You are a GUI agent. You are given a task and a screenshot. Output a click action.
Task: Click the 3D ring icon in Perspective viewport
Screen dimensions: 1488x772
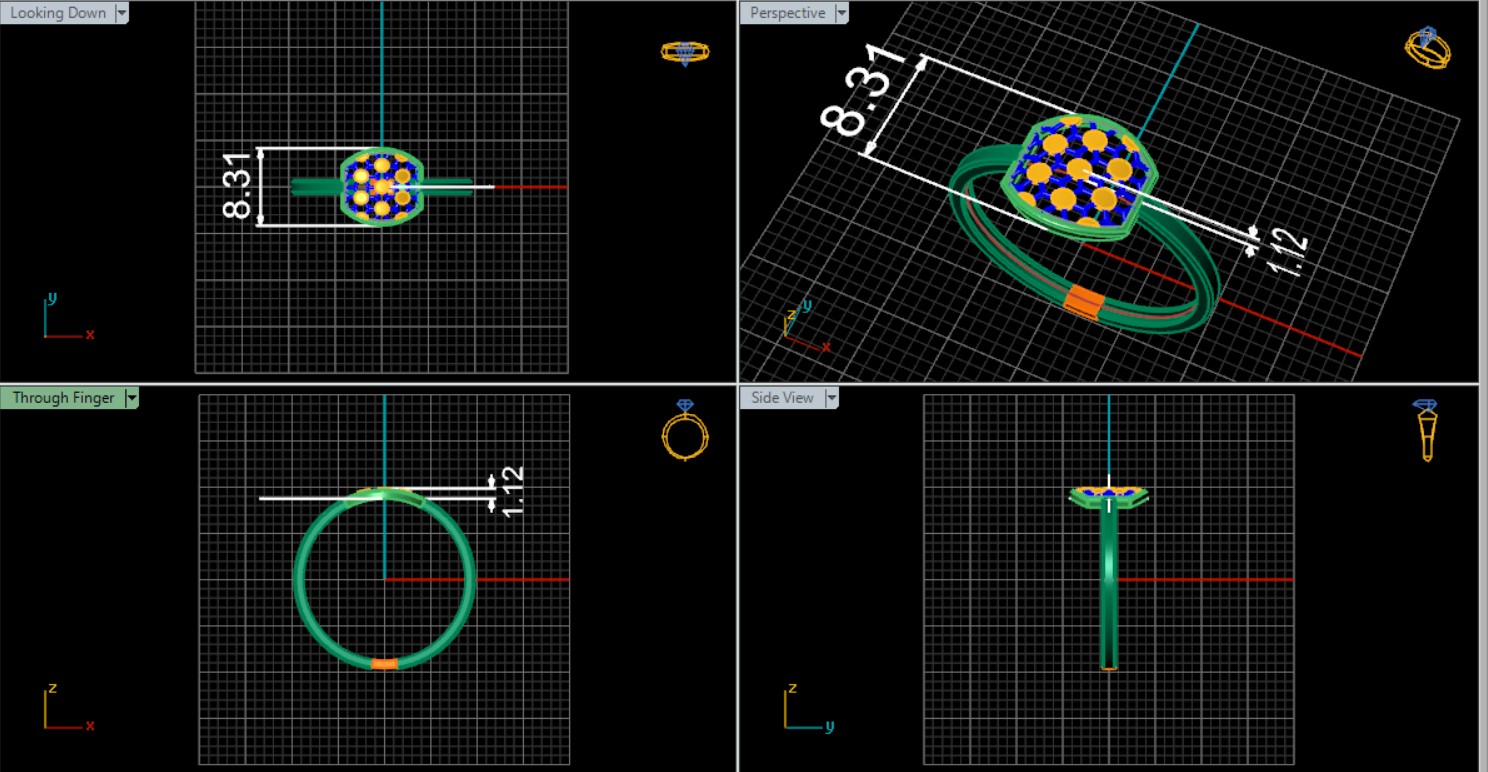click(1428, 48)
